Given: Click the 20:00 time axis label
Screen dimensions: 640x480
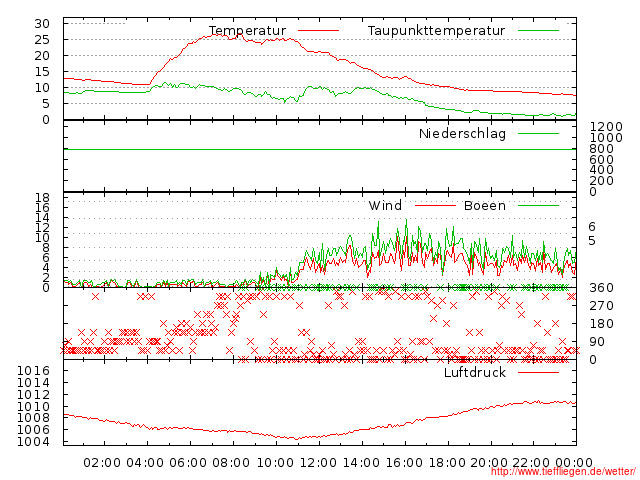Looking at the screenshot, I should 489,463.
